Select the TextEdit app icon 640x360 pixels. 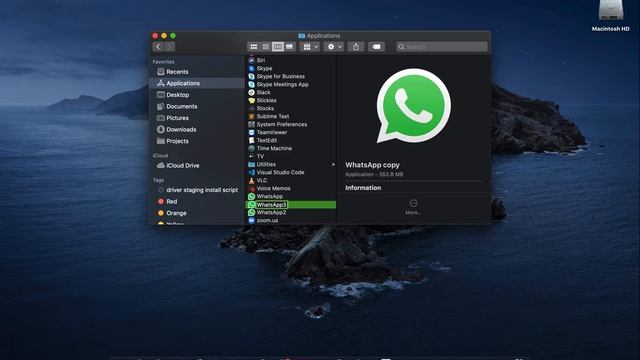(251, 140)
